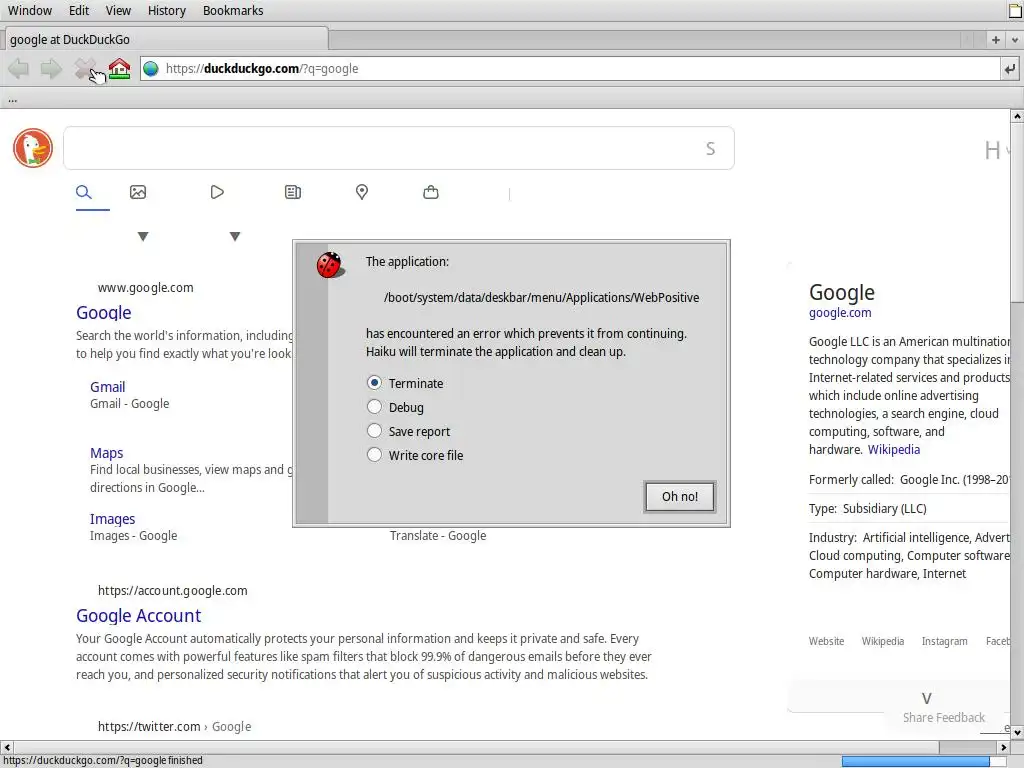Switch to Videos search icon

point(217,192)
